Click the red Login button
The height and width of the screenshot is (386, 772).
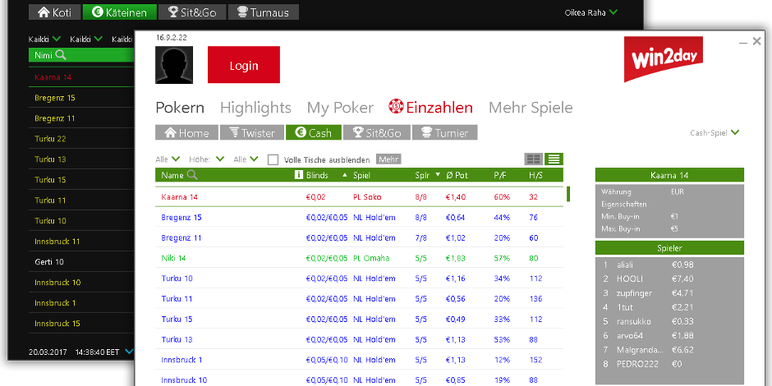point(244,64)
